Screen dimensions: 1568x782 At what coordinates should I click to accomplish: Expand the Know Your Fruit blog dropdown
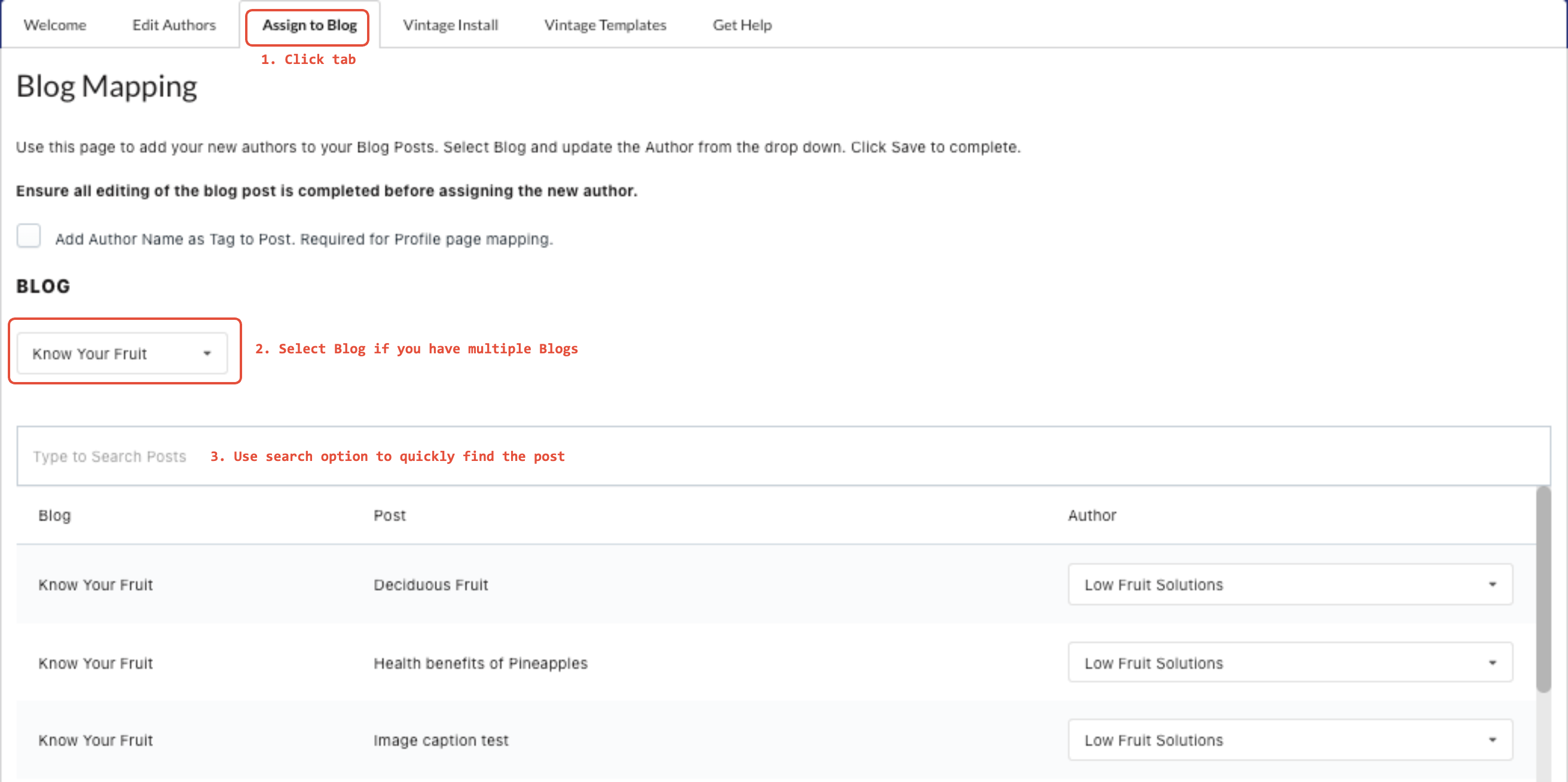(x=122, y=353)
